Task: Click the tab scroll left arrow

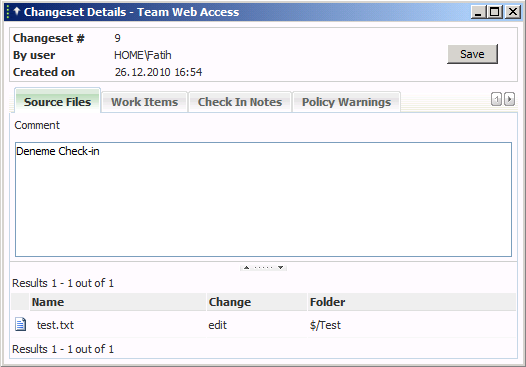Action: (x=496, y=99)
